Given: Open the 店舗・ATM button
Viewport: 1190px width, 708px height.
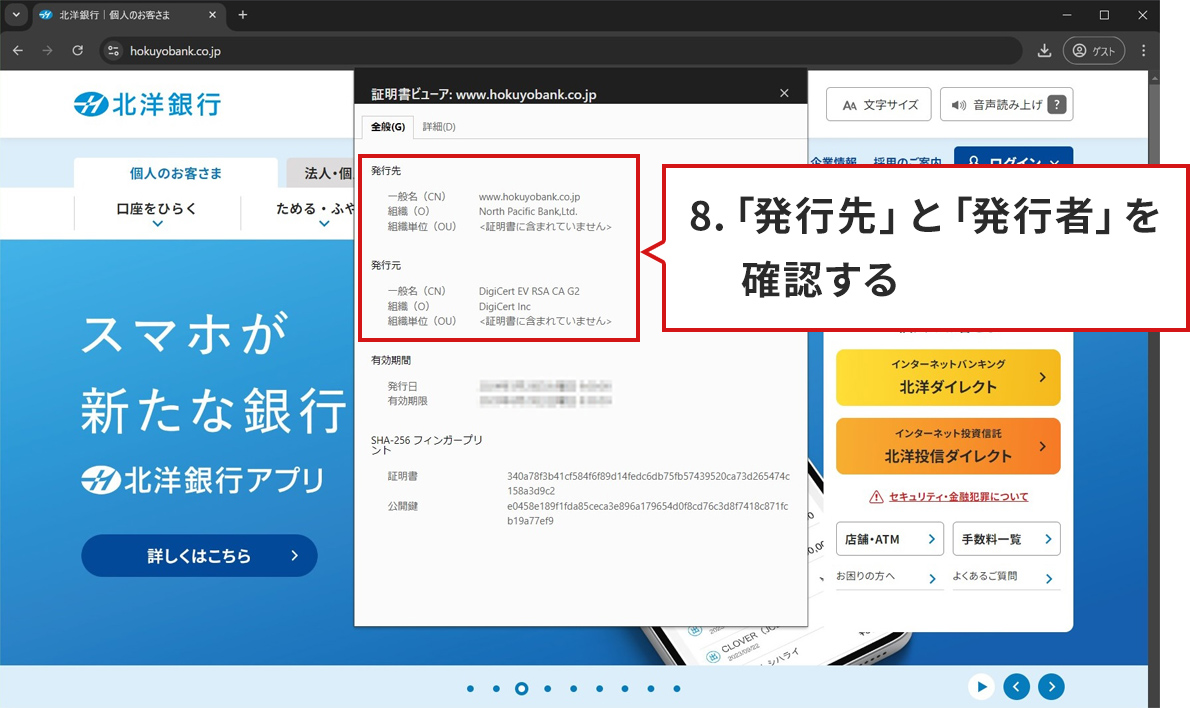Looking at the screenshot, I should click(x=889, y=539).
